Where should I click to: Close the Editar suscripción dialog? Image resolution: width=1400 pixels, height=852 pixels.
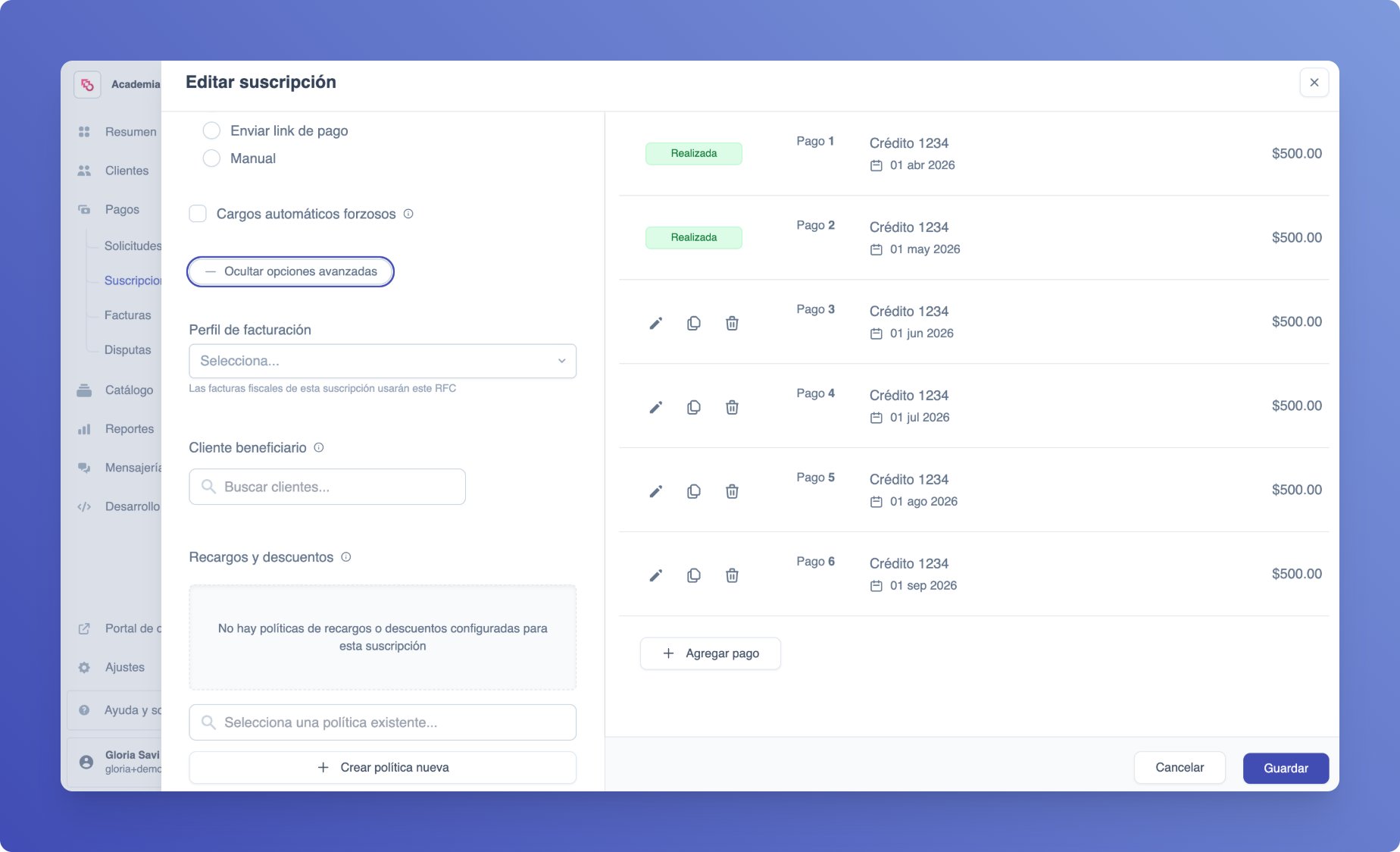(1314, 83)
